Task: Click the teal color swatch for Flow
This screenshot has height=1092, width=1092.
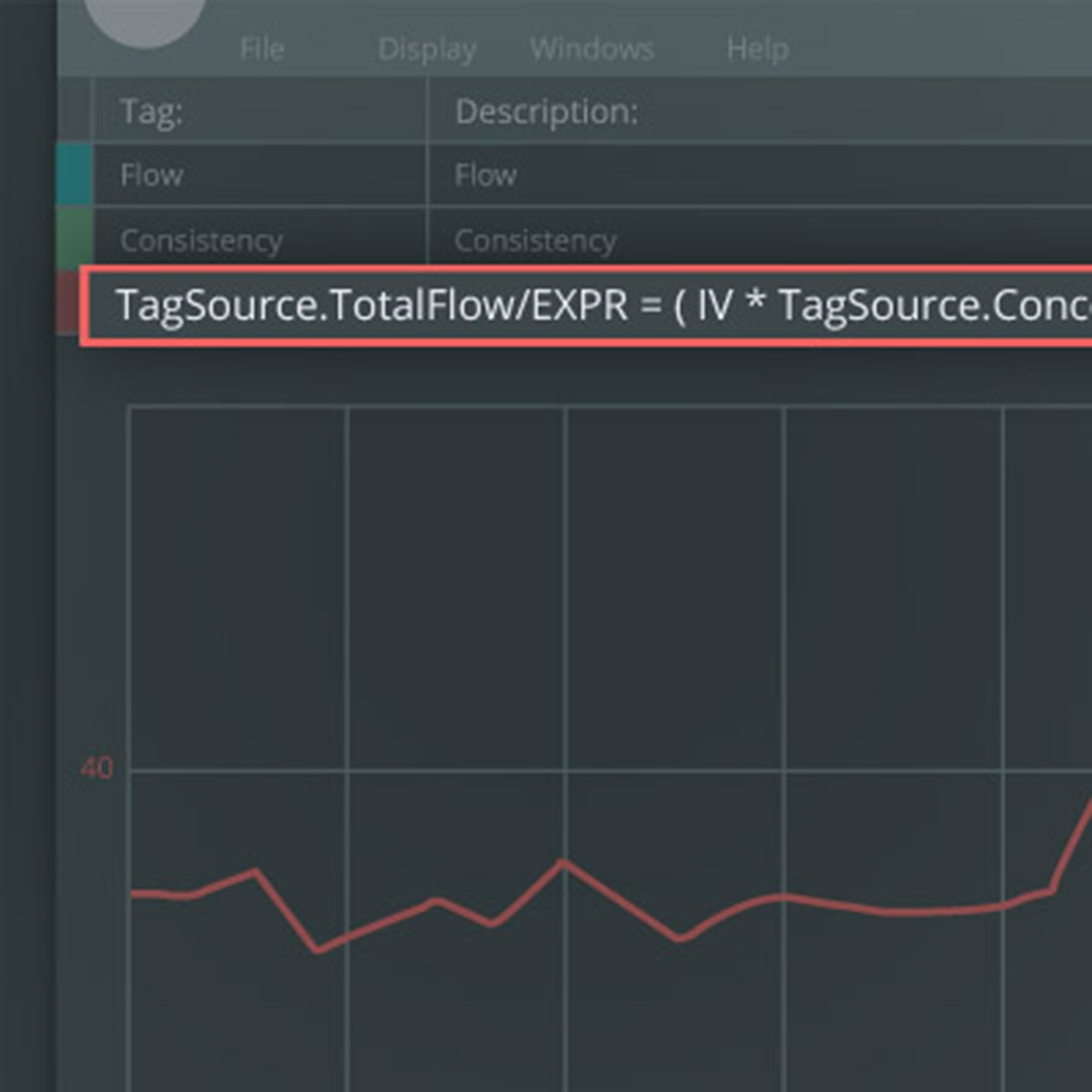Action: [x=75, y=175]
